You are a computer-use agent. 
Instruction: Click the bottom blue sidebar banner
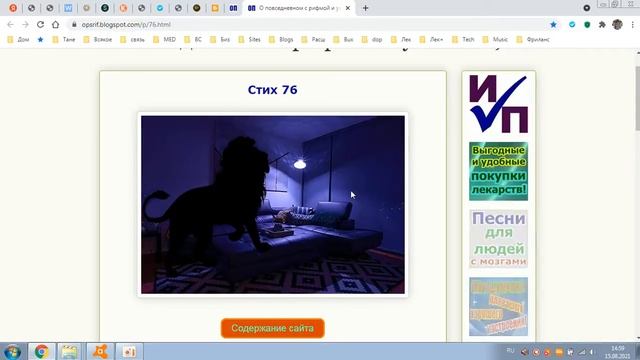coord(498,307)
